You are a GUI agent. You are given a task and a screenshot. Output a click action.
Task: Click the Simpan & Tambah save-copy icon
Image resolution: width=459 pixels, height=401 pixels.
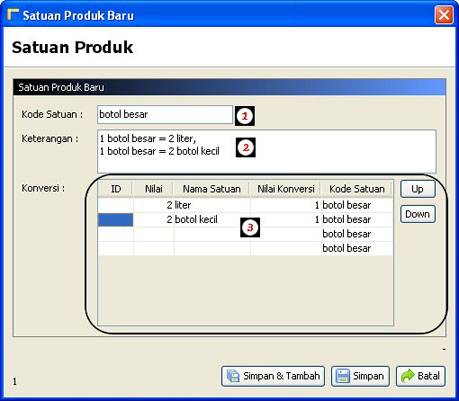click(x=233, y=376)
